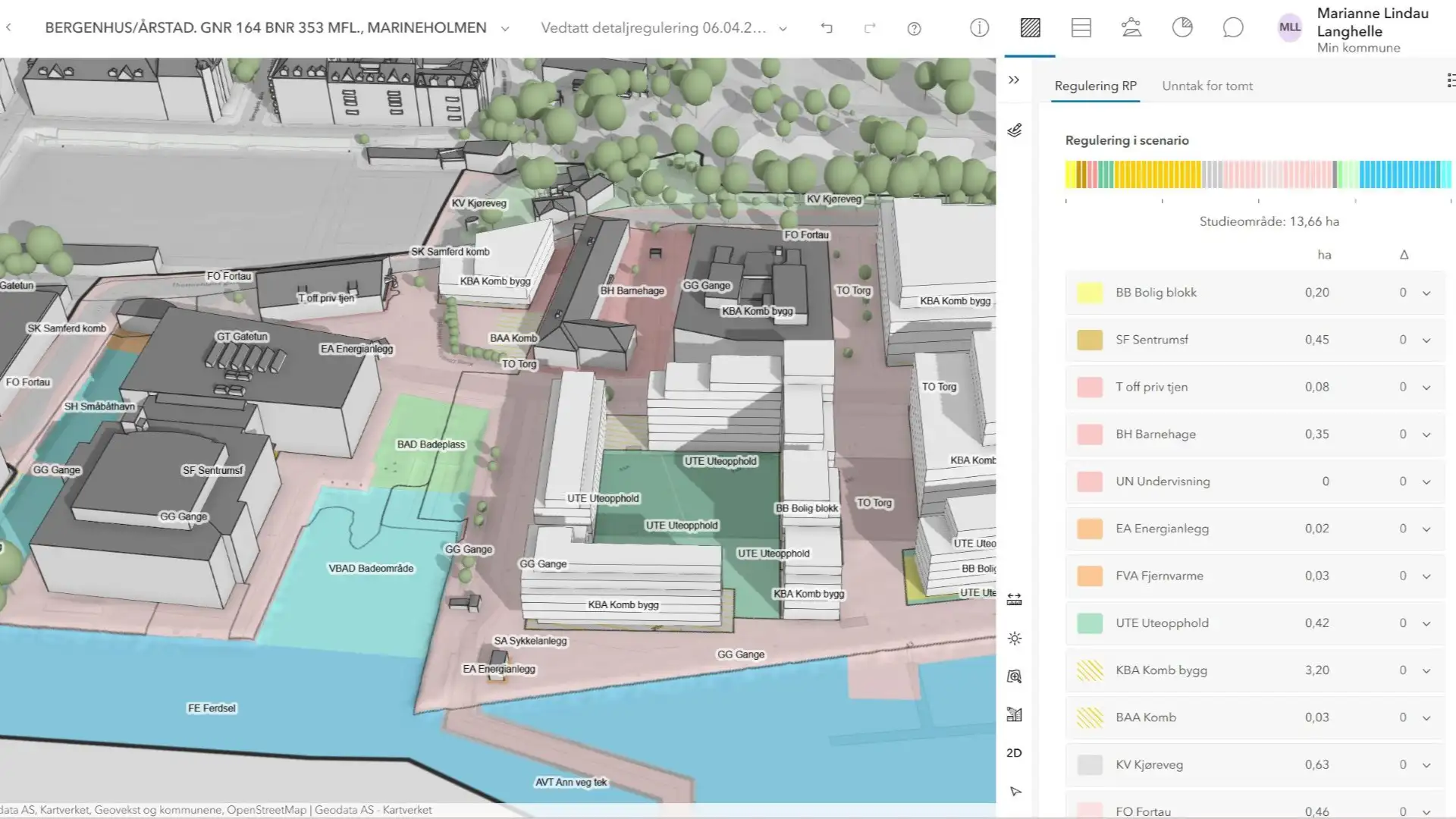Expand the KBA Komb bygg row
This screenshot has height=819, width=1456.
(1426, 671)
